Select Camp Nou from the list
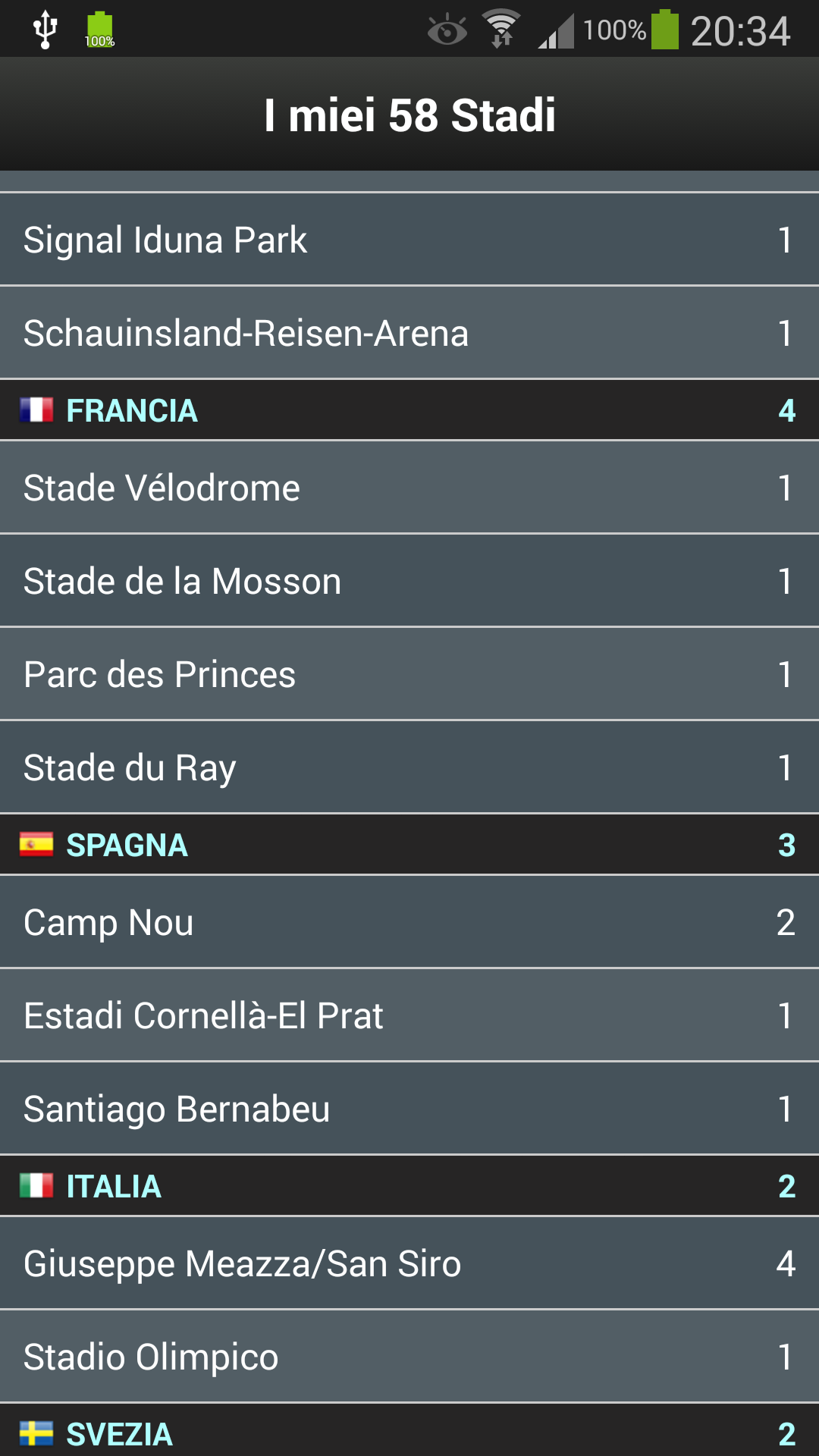This screenshot has width=819, height=1456. [x=409, y=922]
